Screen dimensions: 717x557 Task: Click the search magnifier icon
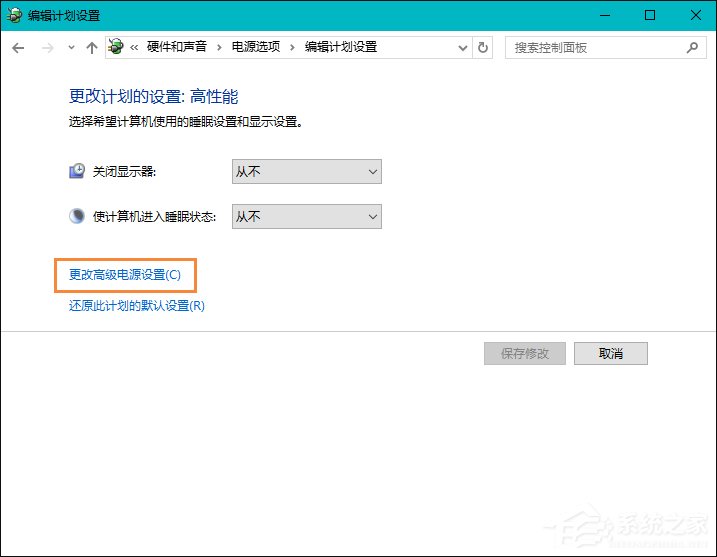[692, 48]
